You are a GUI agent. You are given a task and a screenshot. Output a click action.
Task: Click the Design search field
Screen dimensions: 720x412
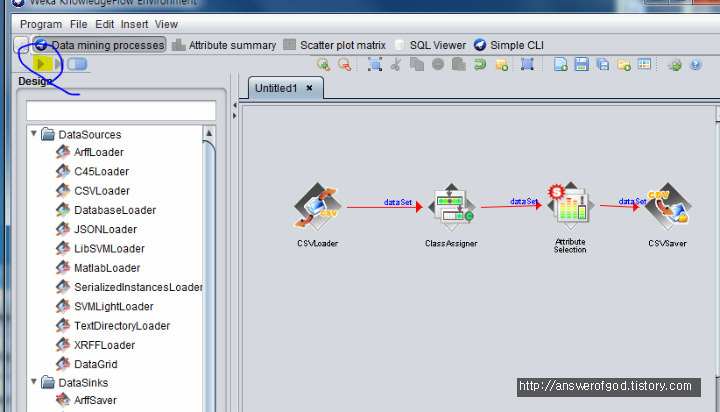121,110
